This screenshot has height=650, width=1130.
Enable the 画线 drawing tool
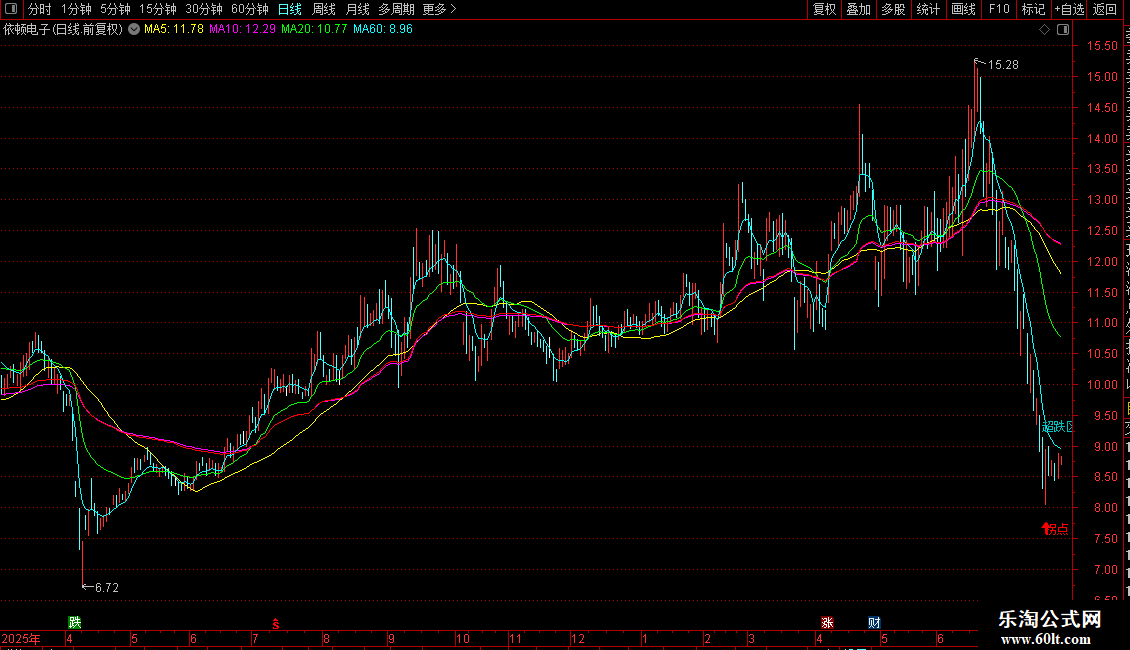tap(964, 9)
